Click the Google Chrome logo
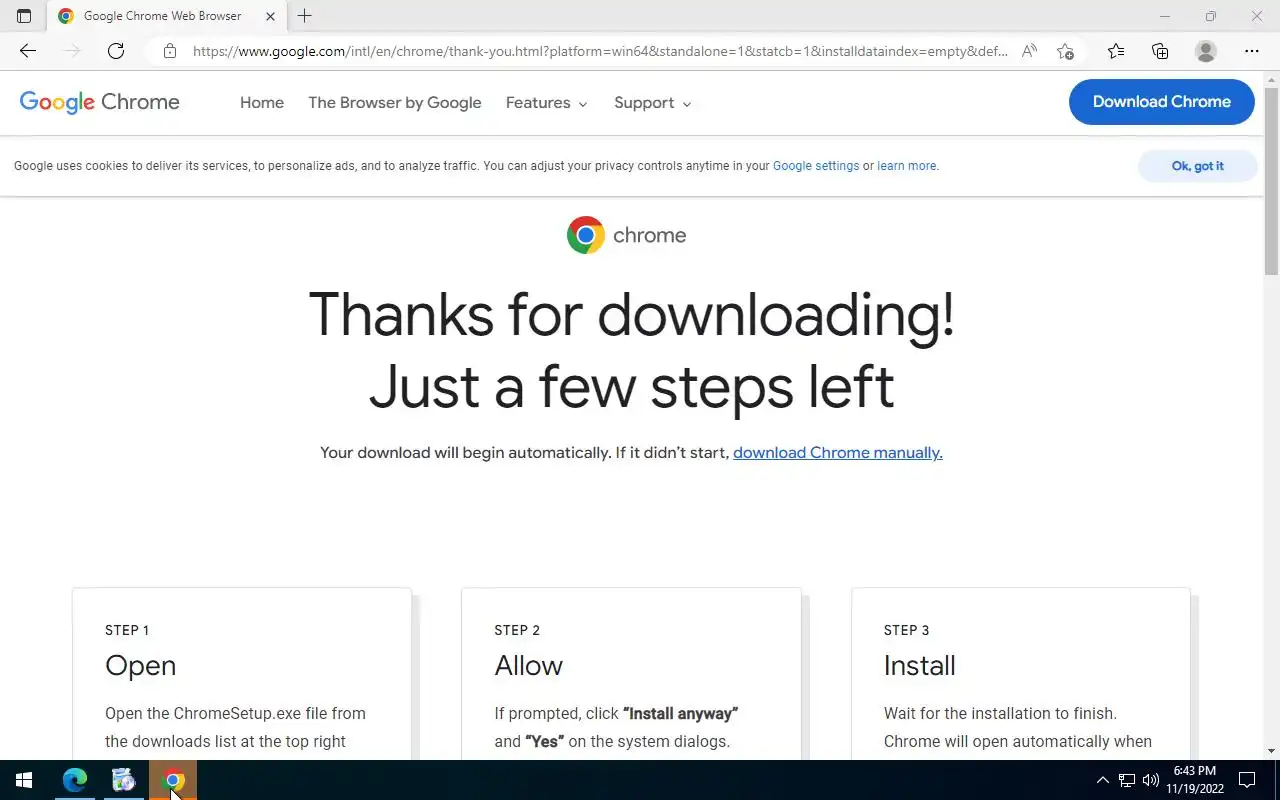This screenshot has height=800, width=1280. [100, 102]
